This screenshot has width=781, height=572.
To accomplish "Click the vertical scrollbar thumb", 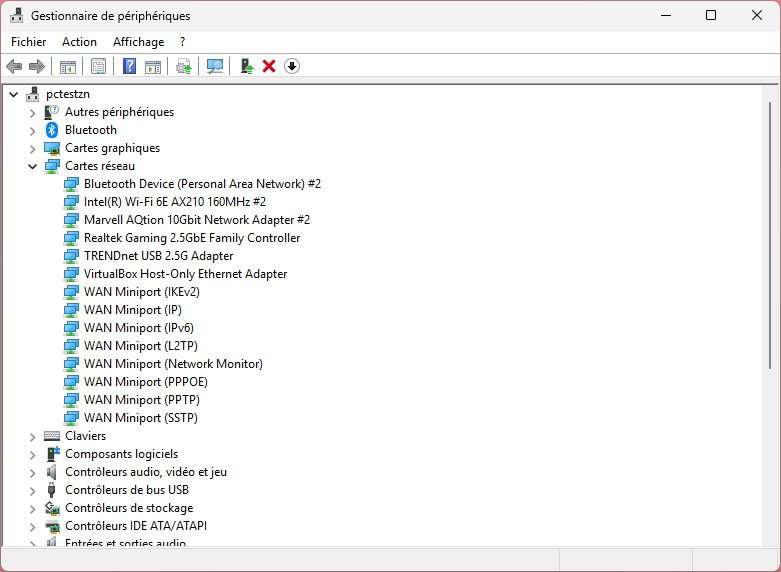I will click(x=770, y=235).
